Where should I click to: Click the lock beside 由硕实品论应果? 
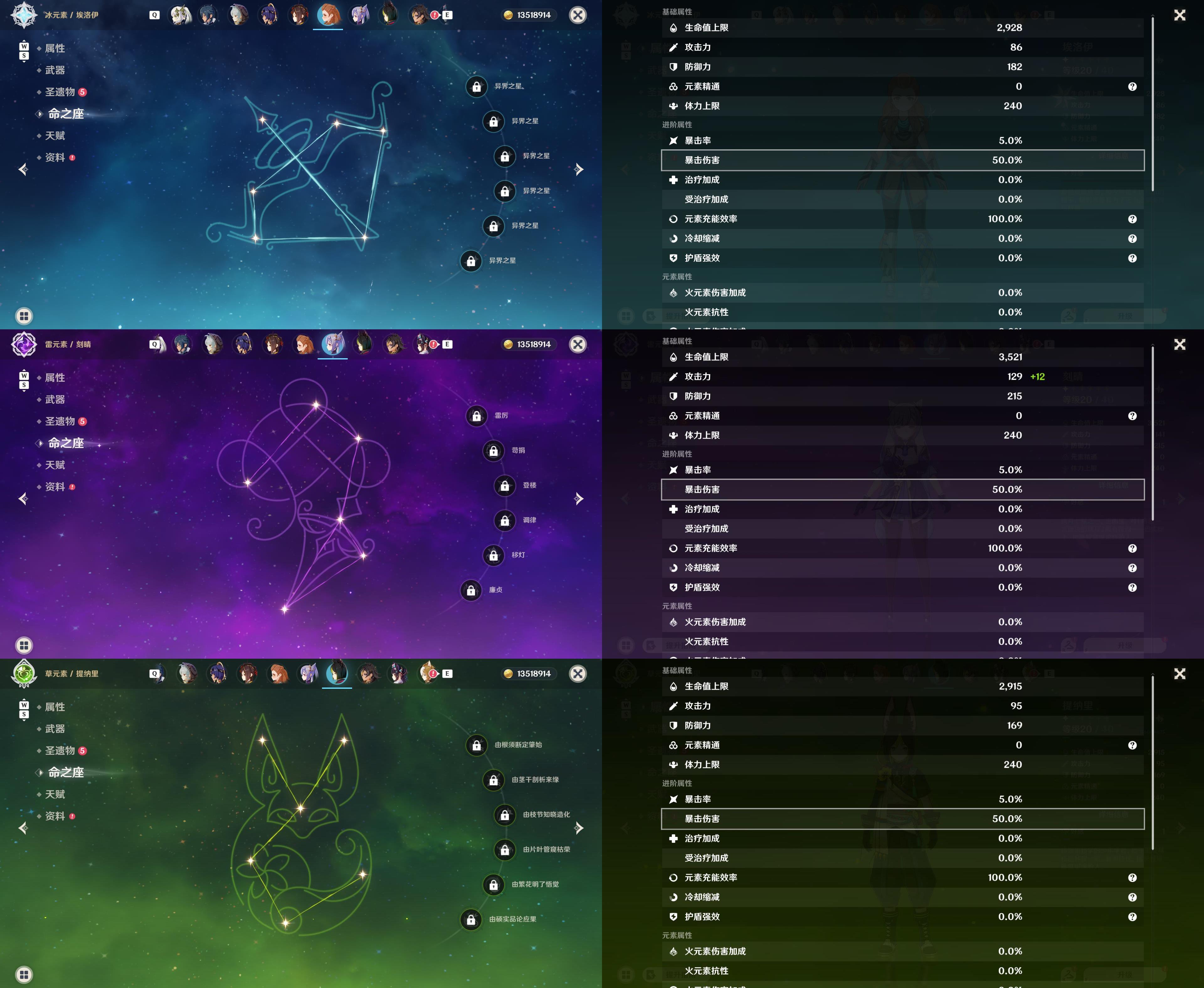[471, 920]
